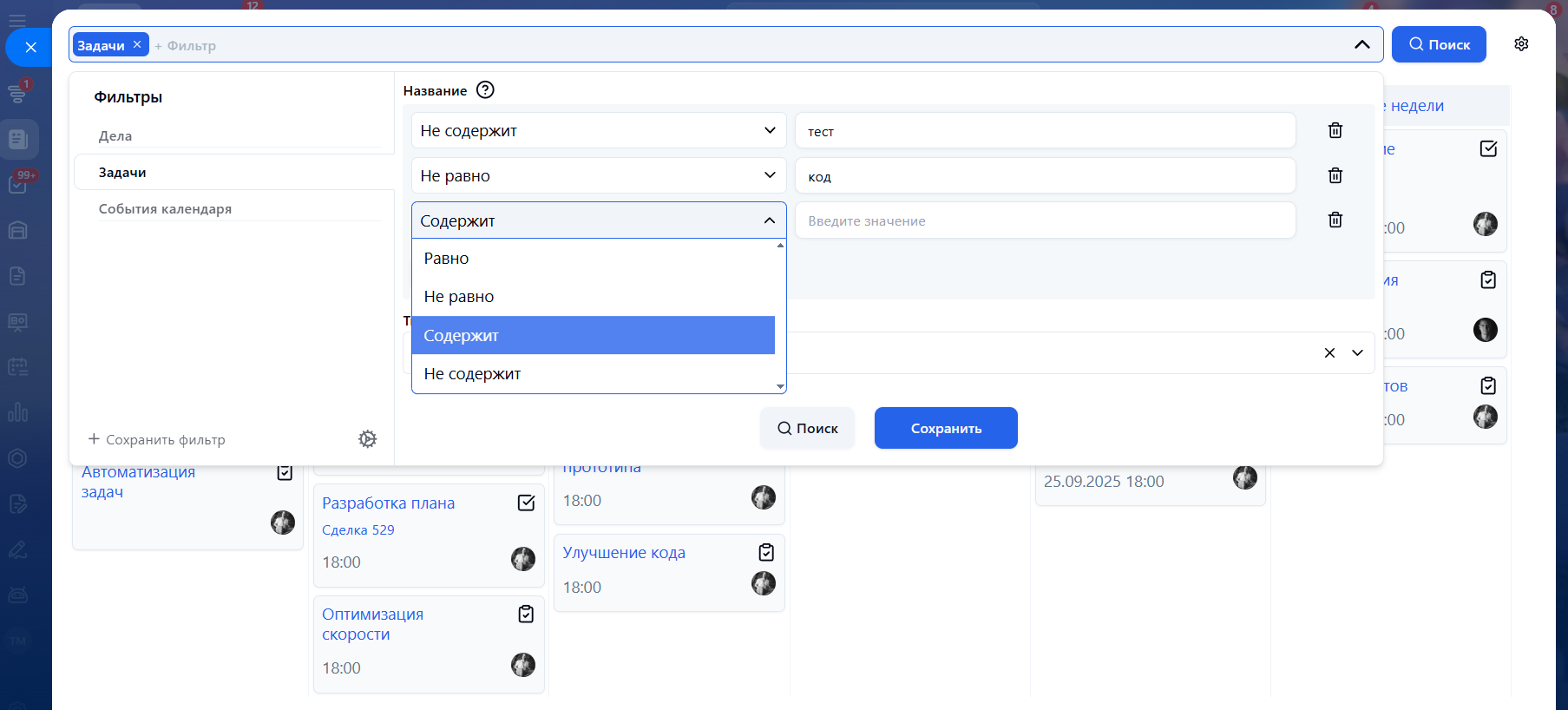Click the dropdown list's scroll-down arrow
Screen dimensions: 1568x710
click(780, 386)
